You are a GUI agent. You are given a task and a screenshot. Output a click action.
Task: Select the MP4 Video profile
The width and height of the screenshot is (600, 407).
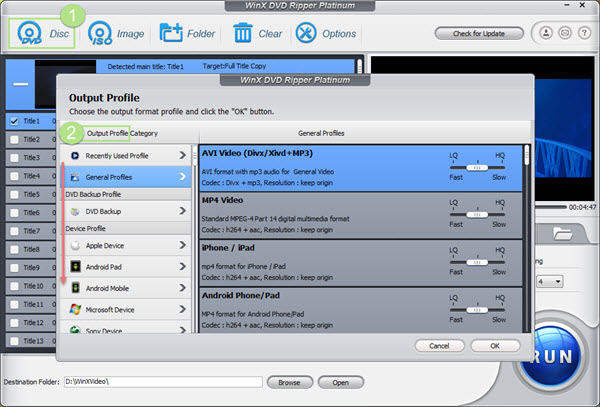[361, 216]
